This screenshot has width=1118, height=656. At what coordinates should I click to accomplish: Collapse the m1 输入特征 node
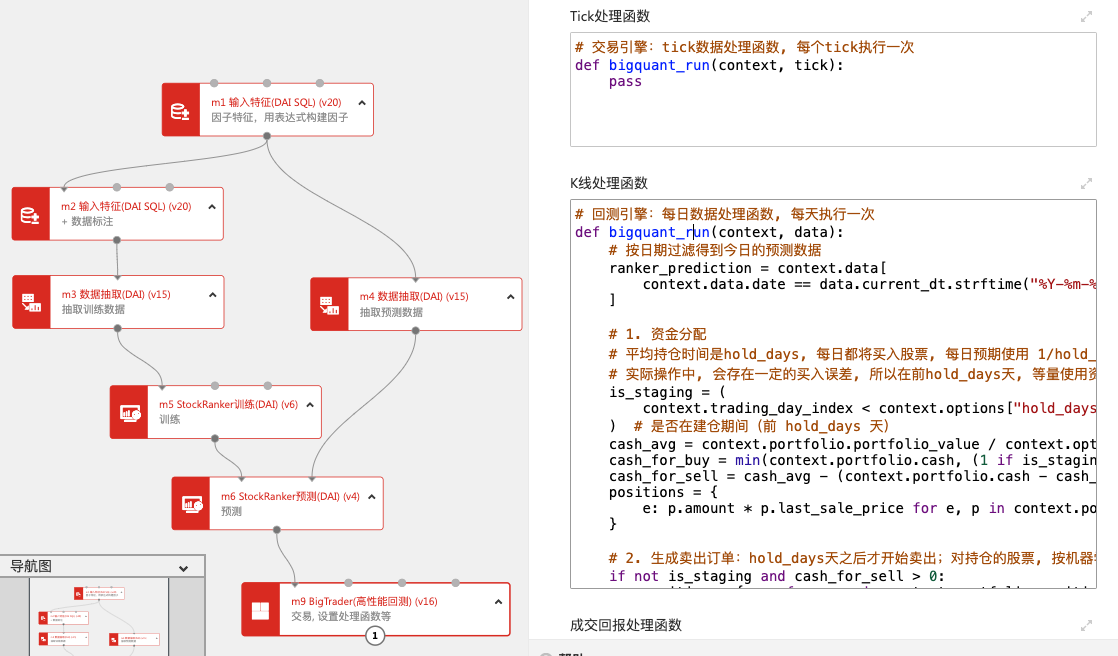coord(362,103)
